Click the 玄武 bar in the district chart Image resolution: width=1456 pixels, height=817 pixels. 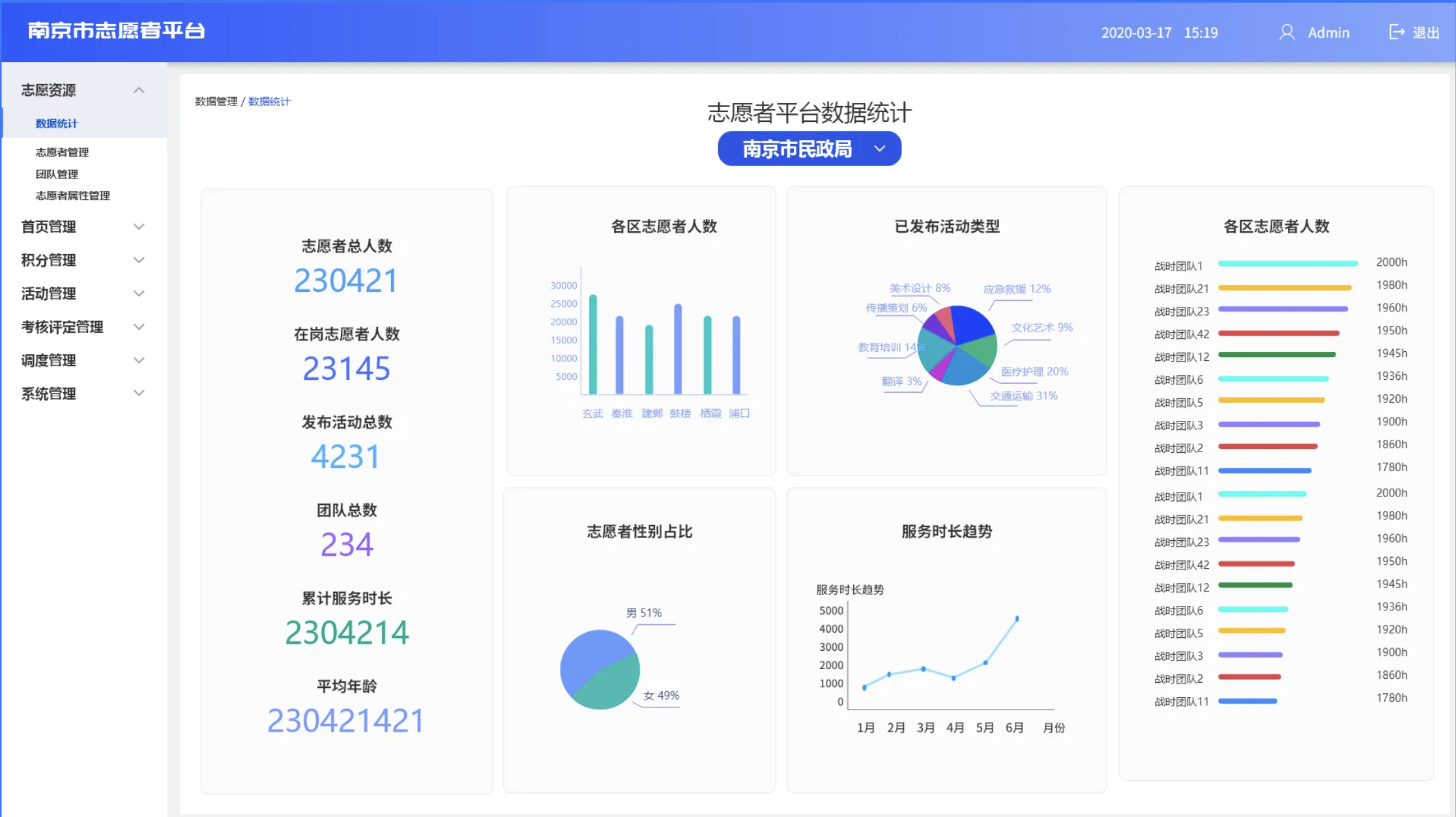point(593,344)
